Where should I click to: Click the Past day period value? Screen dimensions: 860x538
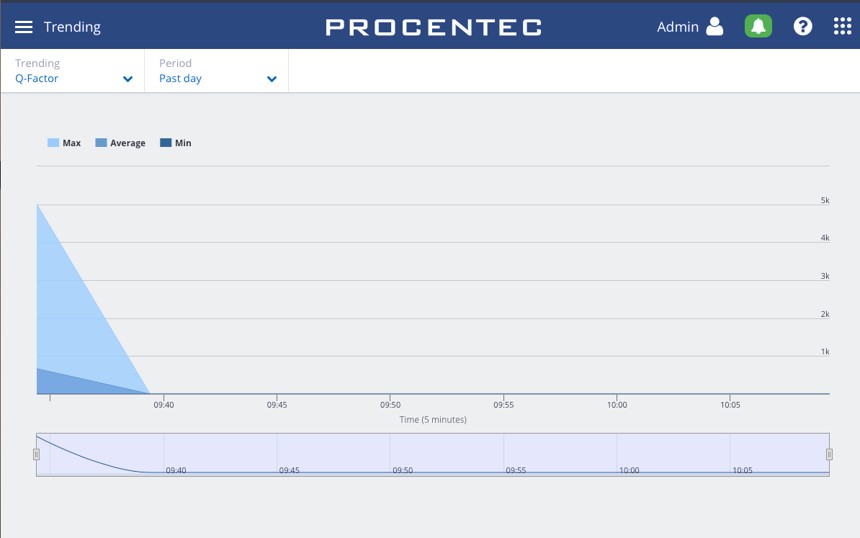coord(180,78)
